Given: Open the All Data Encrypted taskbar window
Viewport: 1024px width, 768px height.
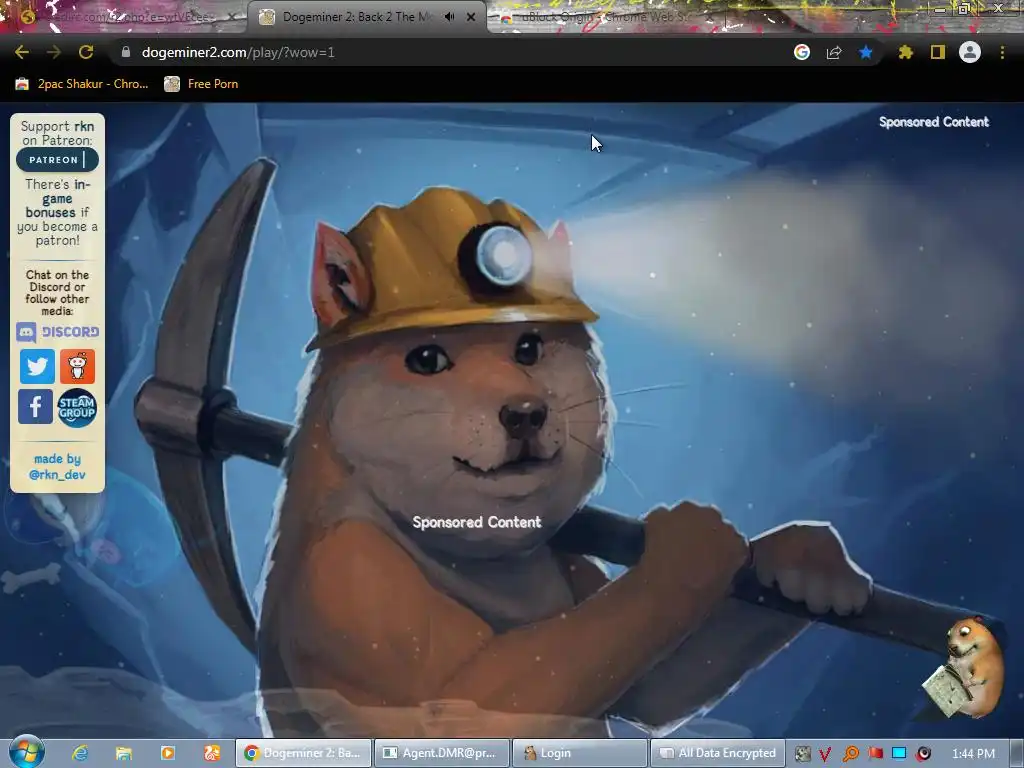Looking at the screenshot, I should pos(718,753).
